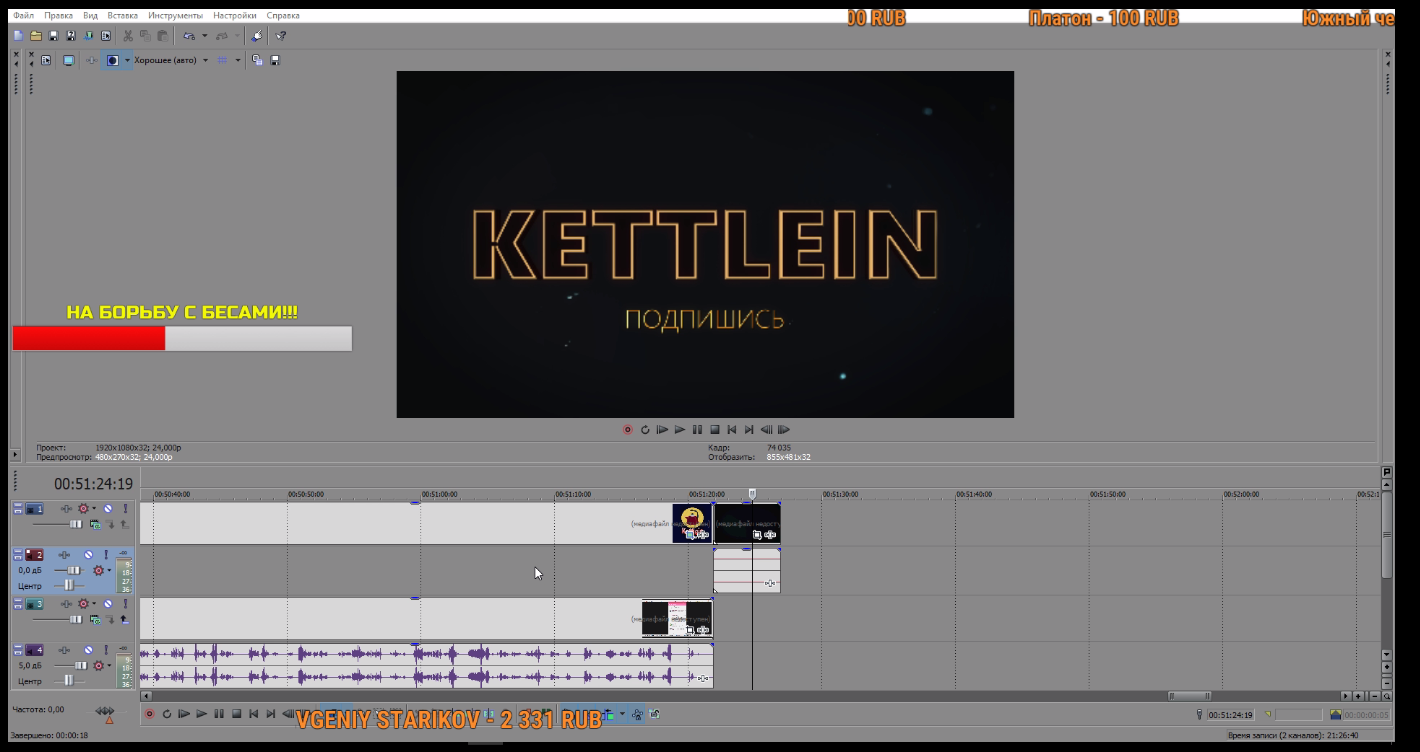Open Track FX dropdown arrow on track 2
Image resolution: width=1420 pixels, height=752 pixels.
coord(109,570)
